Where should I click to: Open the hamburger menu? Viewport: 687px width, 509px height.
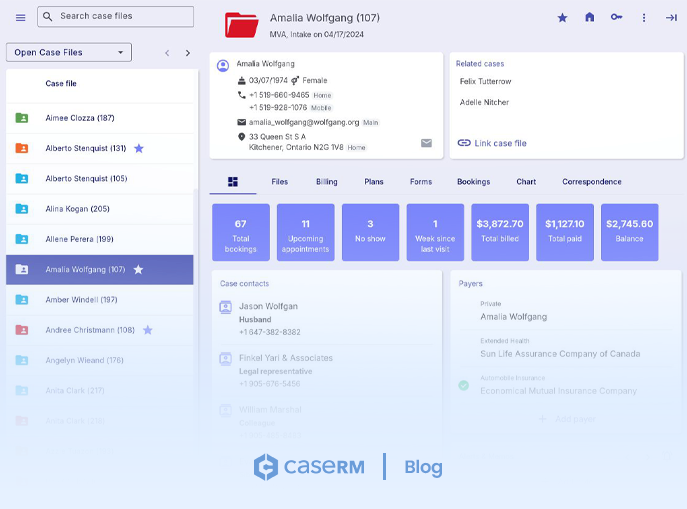(x=20, y=18)
